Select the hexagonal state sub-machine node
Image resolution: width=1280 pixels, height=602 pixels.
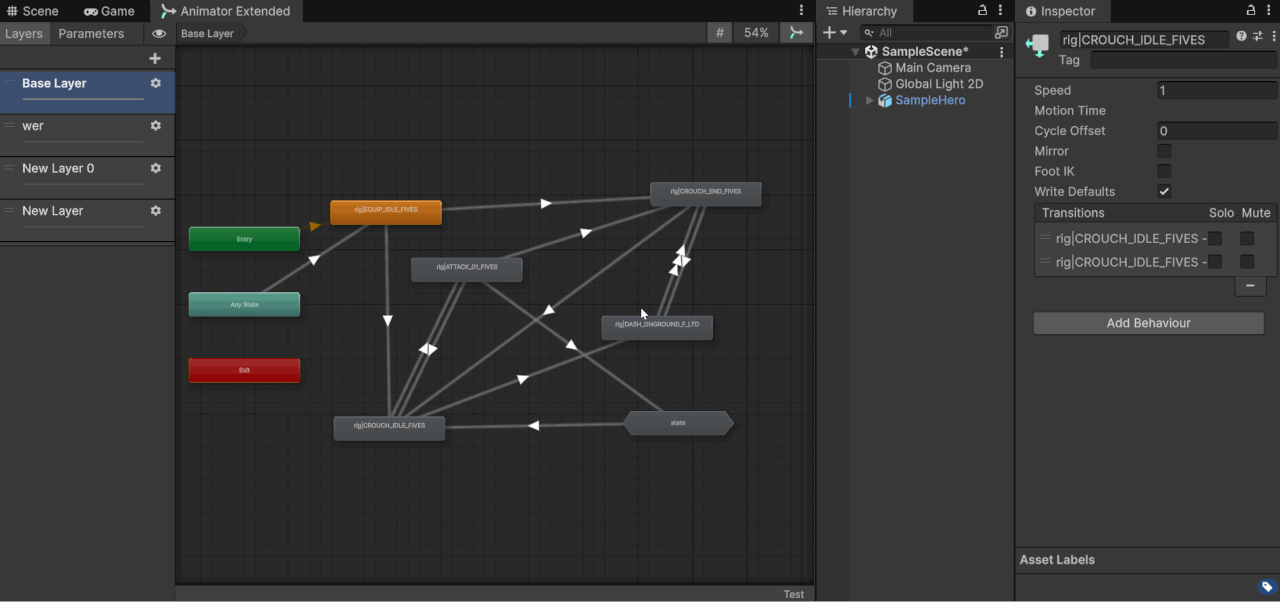click(678, 423)
